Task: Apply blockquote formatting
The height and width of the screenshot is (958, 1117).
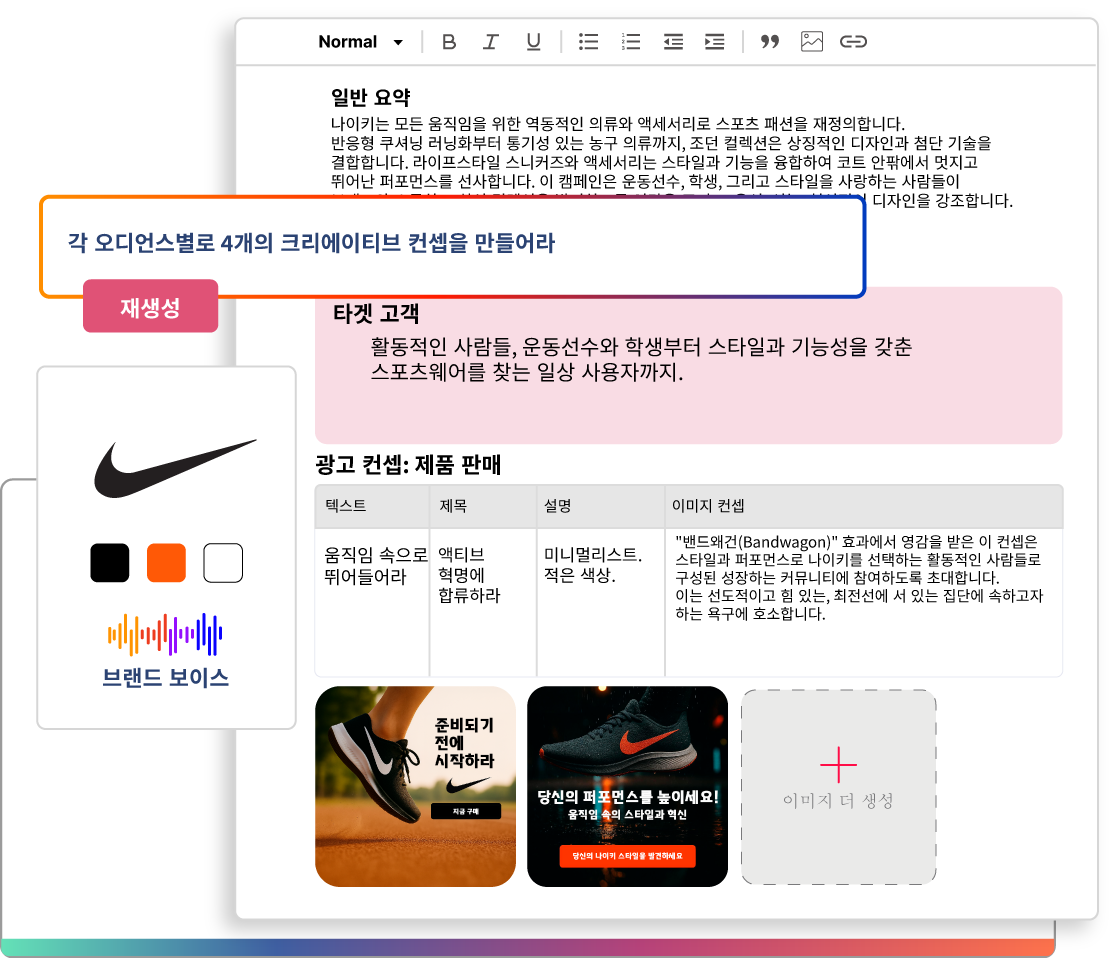Action: click(x=769, y=42)
